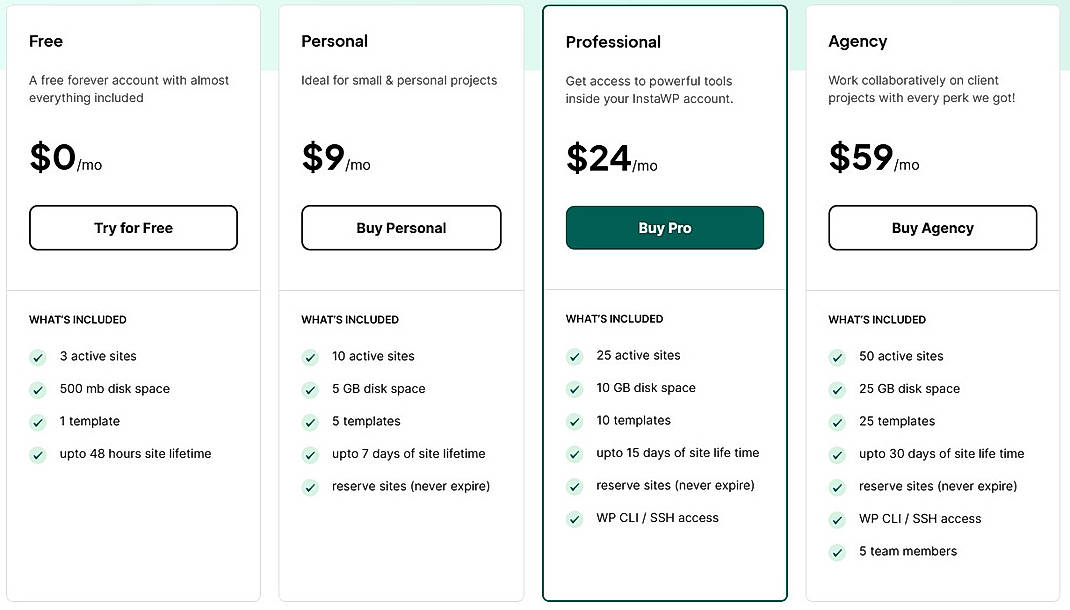
Task: Click the Buy Pro button
Action: [664, 228]
